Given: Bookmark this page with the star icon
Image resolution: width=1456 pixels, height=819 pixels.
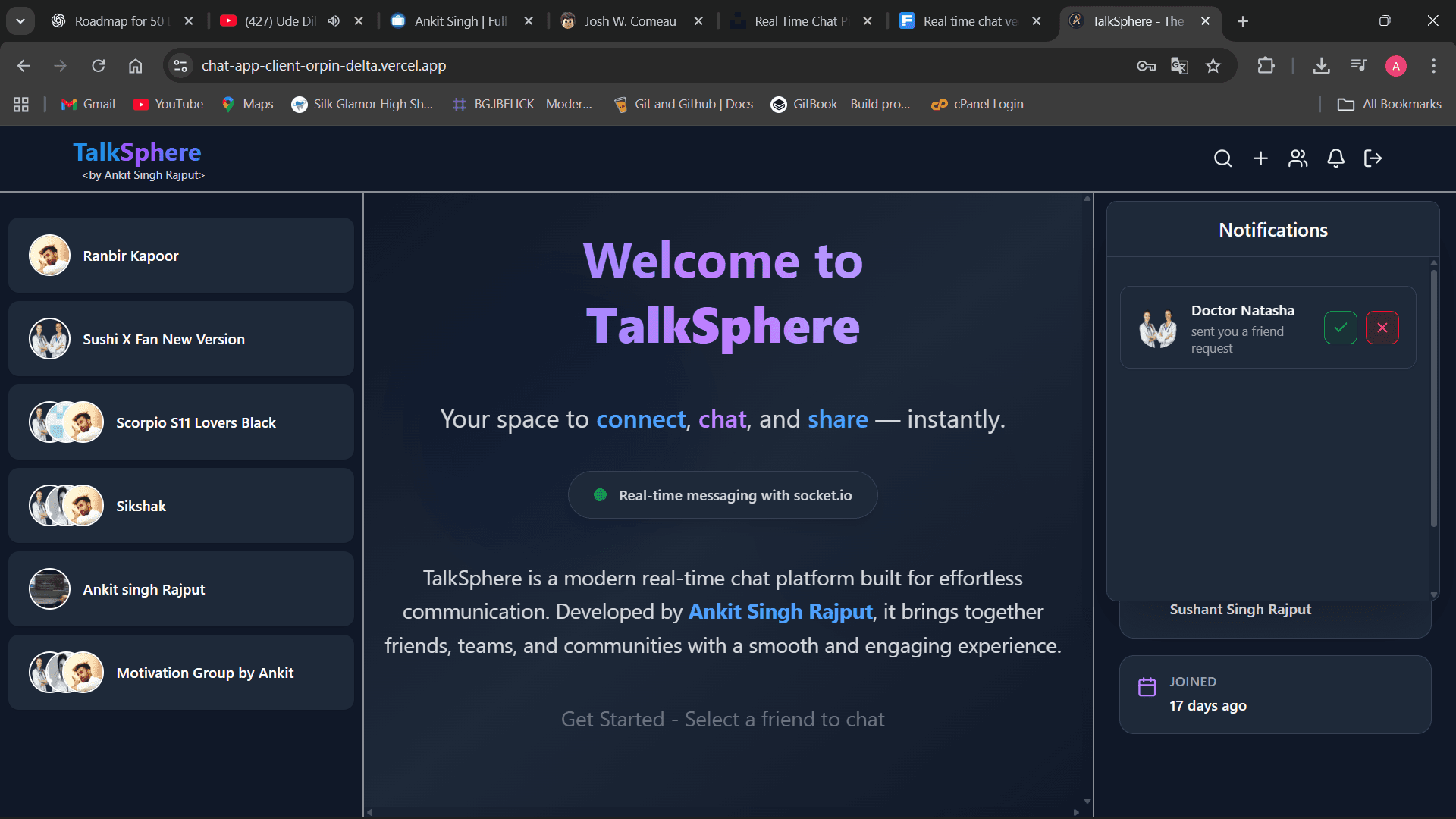Looking at the screenshot, I should (1213, 66).
